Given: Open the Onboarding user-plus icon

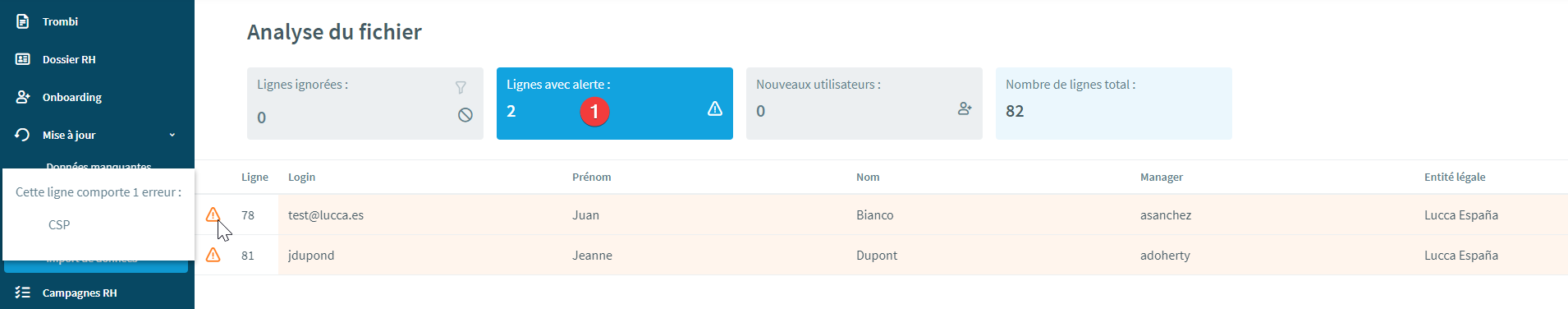Looking at the screenshot, I should click(23, 97).
